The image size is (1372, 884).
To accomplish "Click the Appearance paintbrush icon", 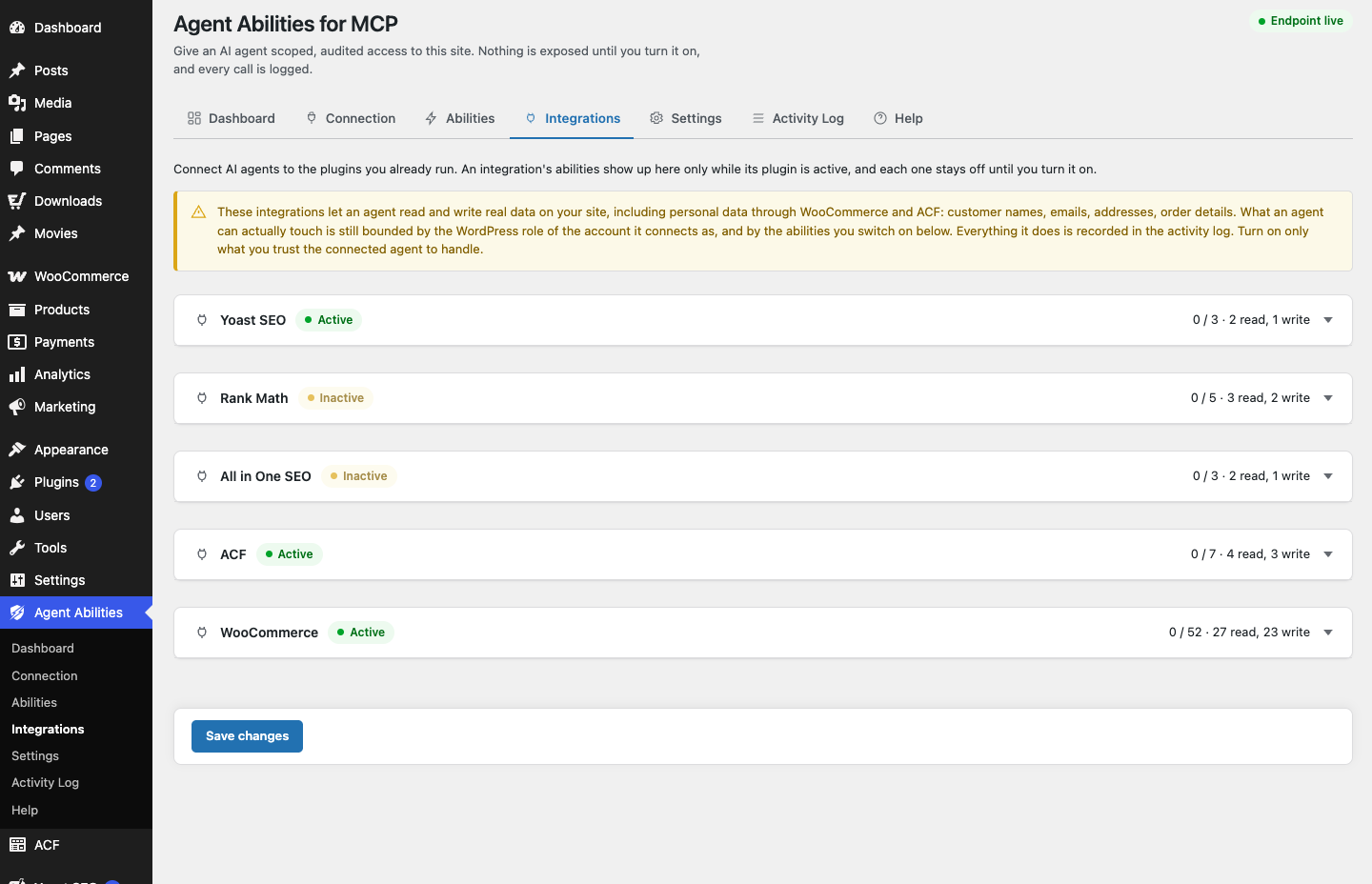I will click(17, 450).
